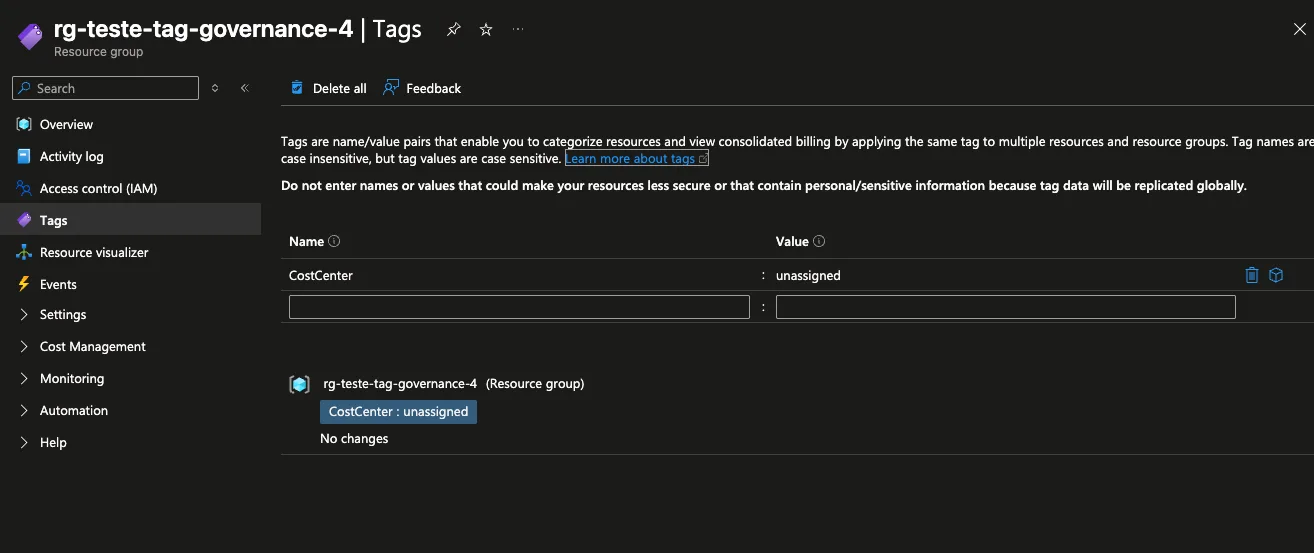Viewport: 1314px width, 553px height.
Task: Click the Name column header
Action: 306,241
